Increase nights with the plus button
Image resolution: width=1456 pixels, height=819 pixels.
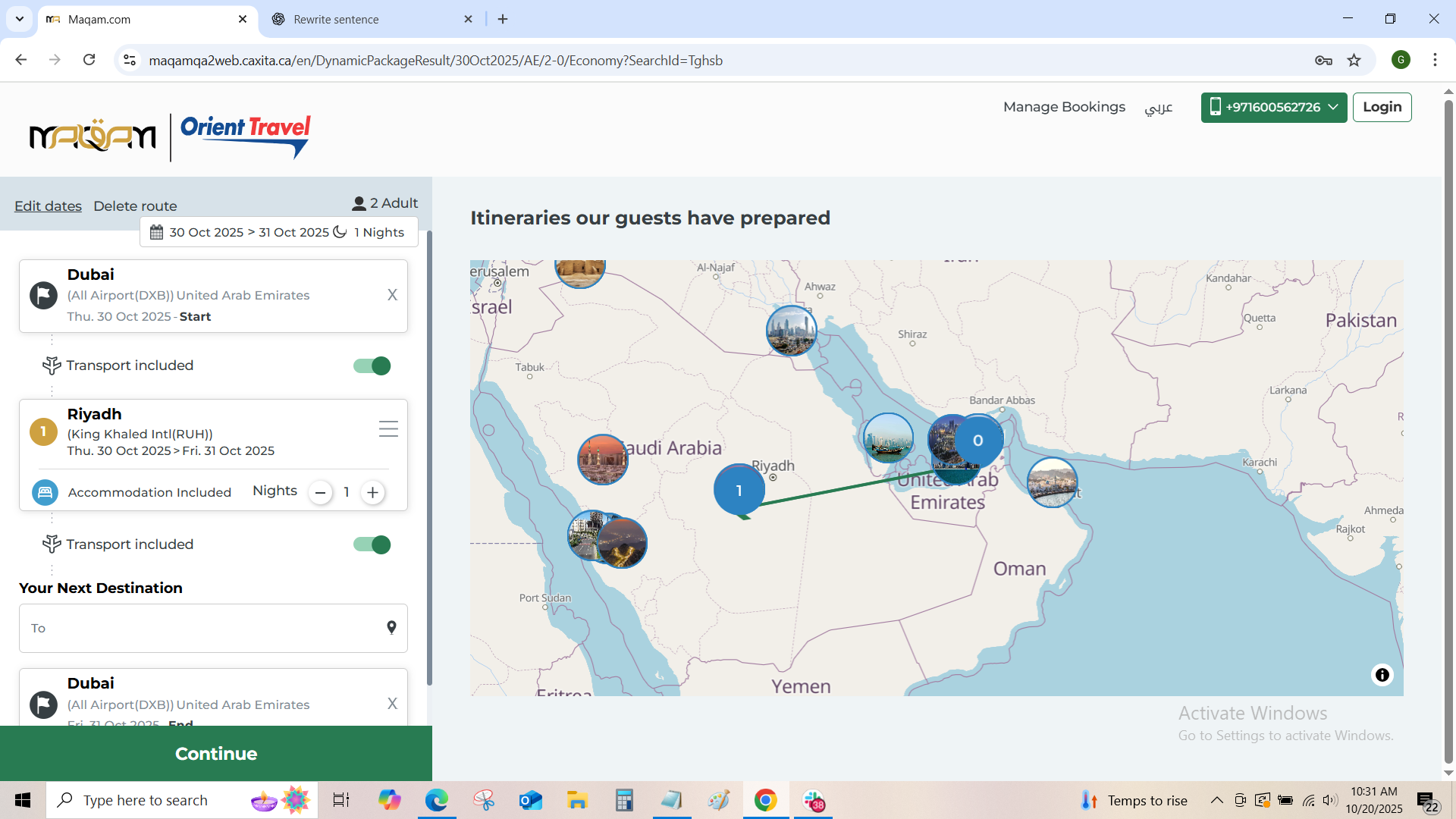point(372,492)
